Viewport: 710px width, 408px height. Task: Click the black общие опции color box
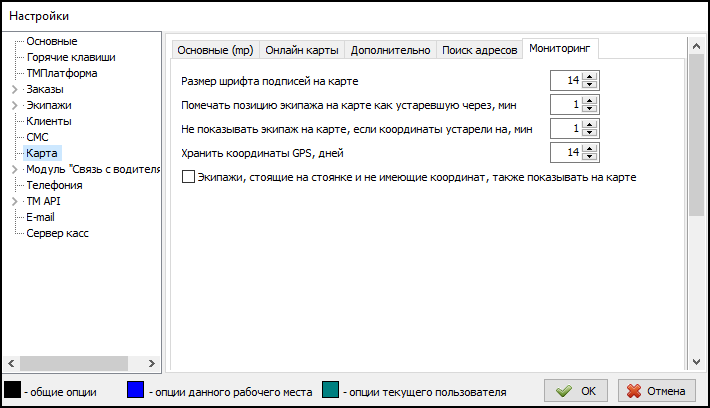click(x=12, y=391)
